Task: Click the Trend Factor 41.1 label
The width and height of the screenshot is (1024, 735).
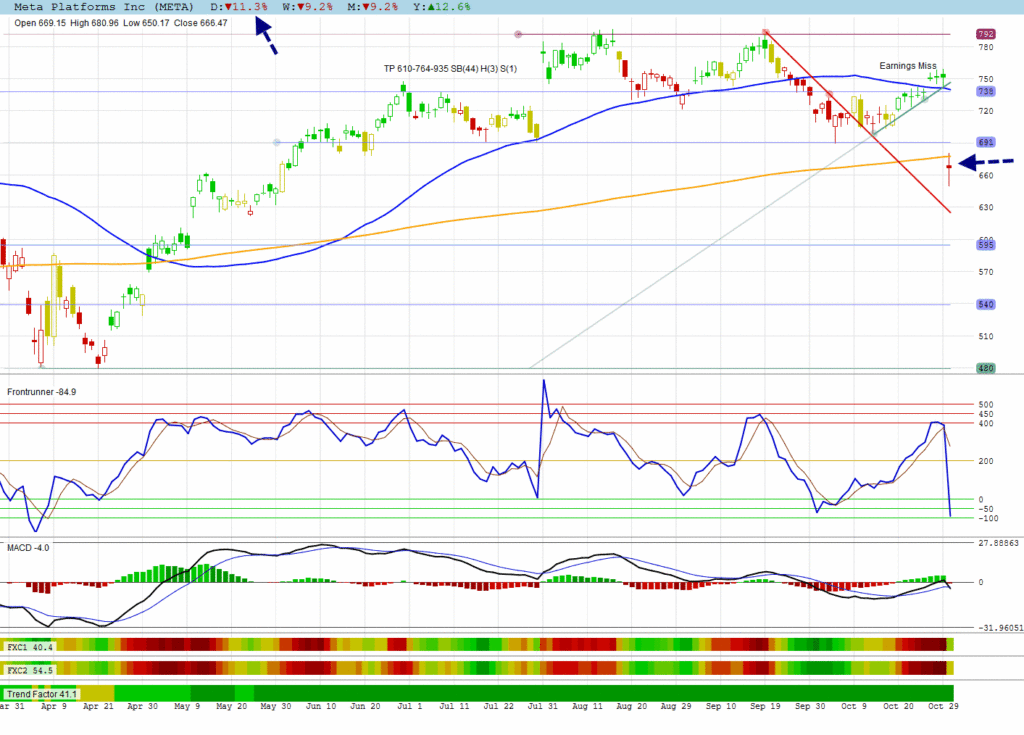Action: point(41,693)
